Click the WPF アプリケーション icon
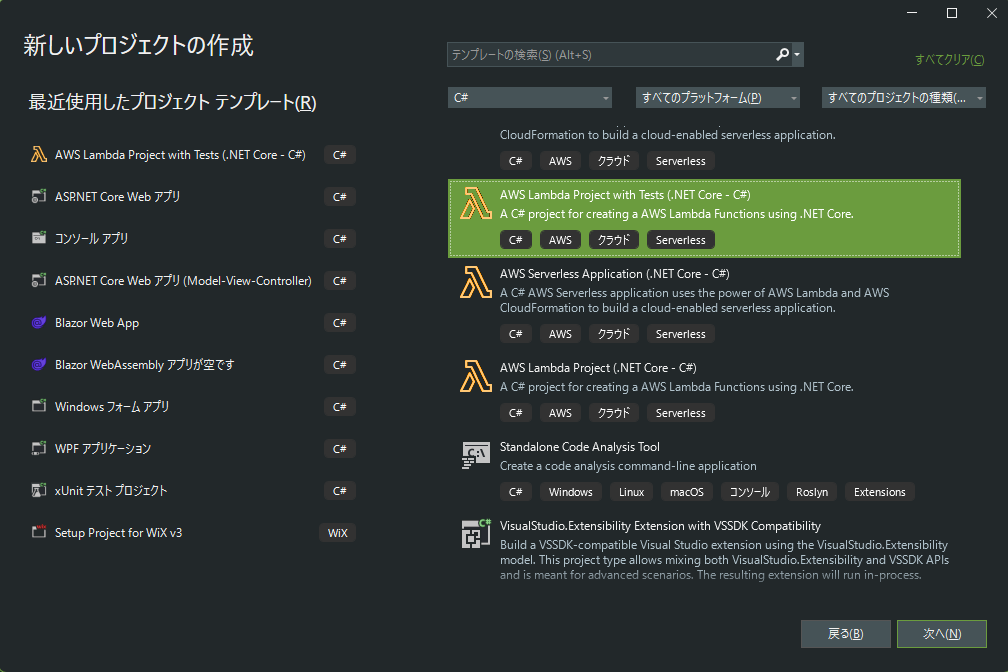This screenshot has width=1008, height=672. pyautogui.click(x=39, y=448)
